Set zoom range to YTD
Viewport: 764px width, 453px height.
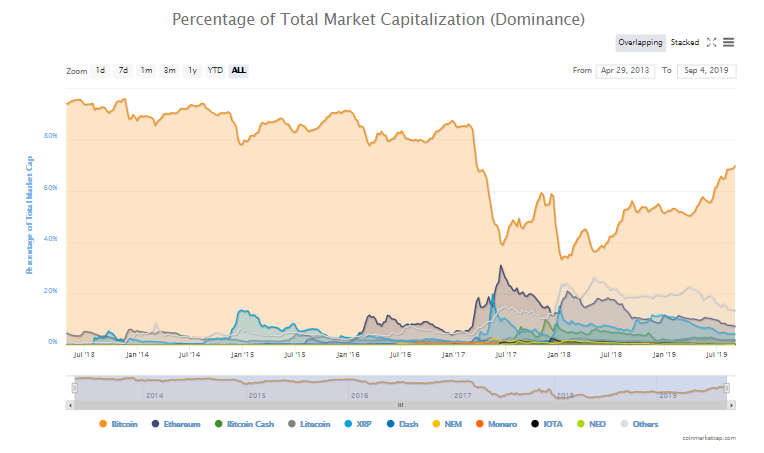(x=215, y=71)
